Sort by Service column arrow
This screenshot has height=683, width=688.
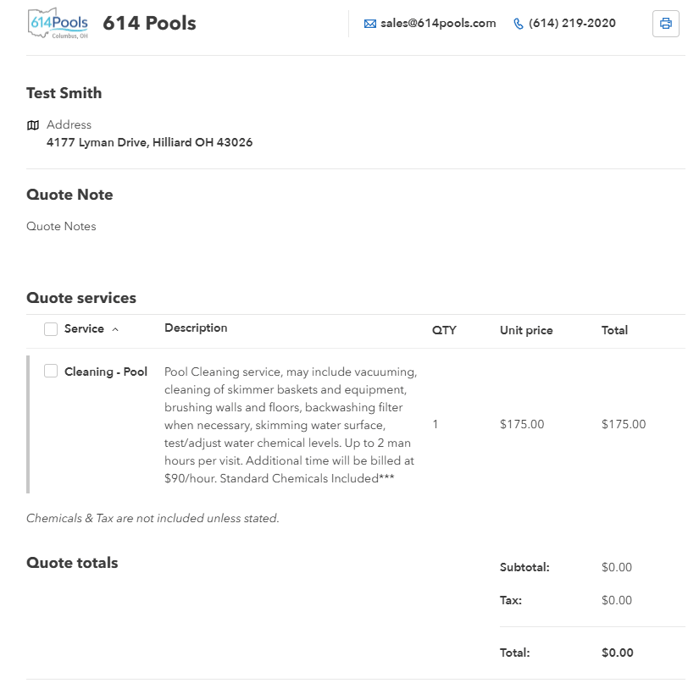click(115, 329)
